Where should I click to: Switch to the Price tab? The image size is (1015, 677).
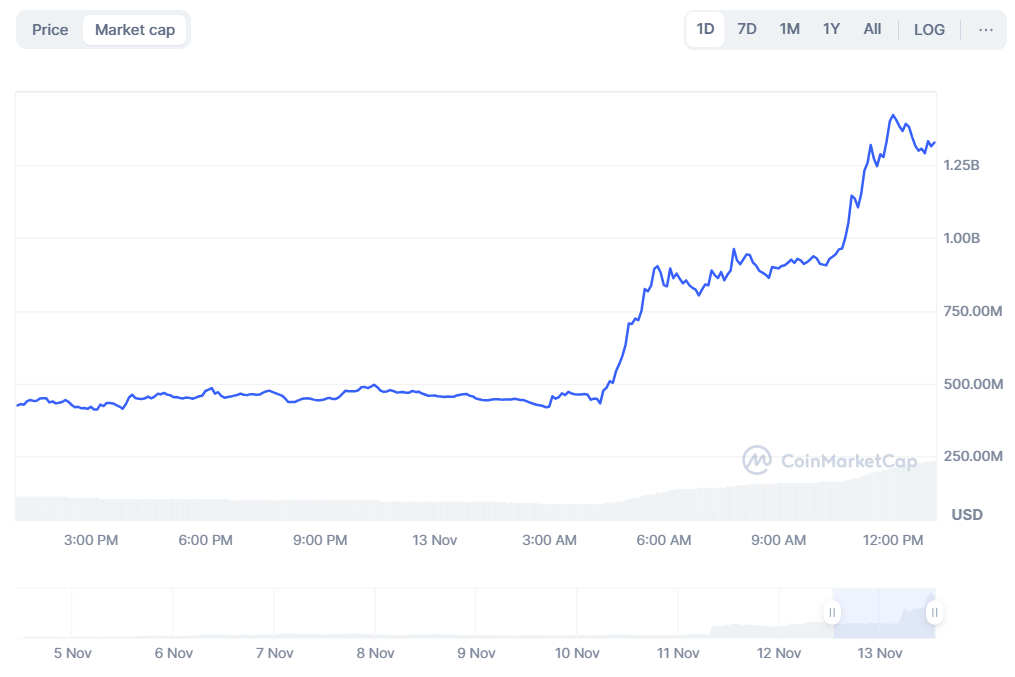click(50, 30)
